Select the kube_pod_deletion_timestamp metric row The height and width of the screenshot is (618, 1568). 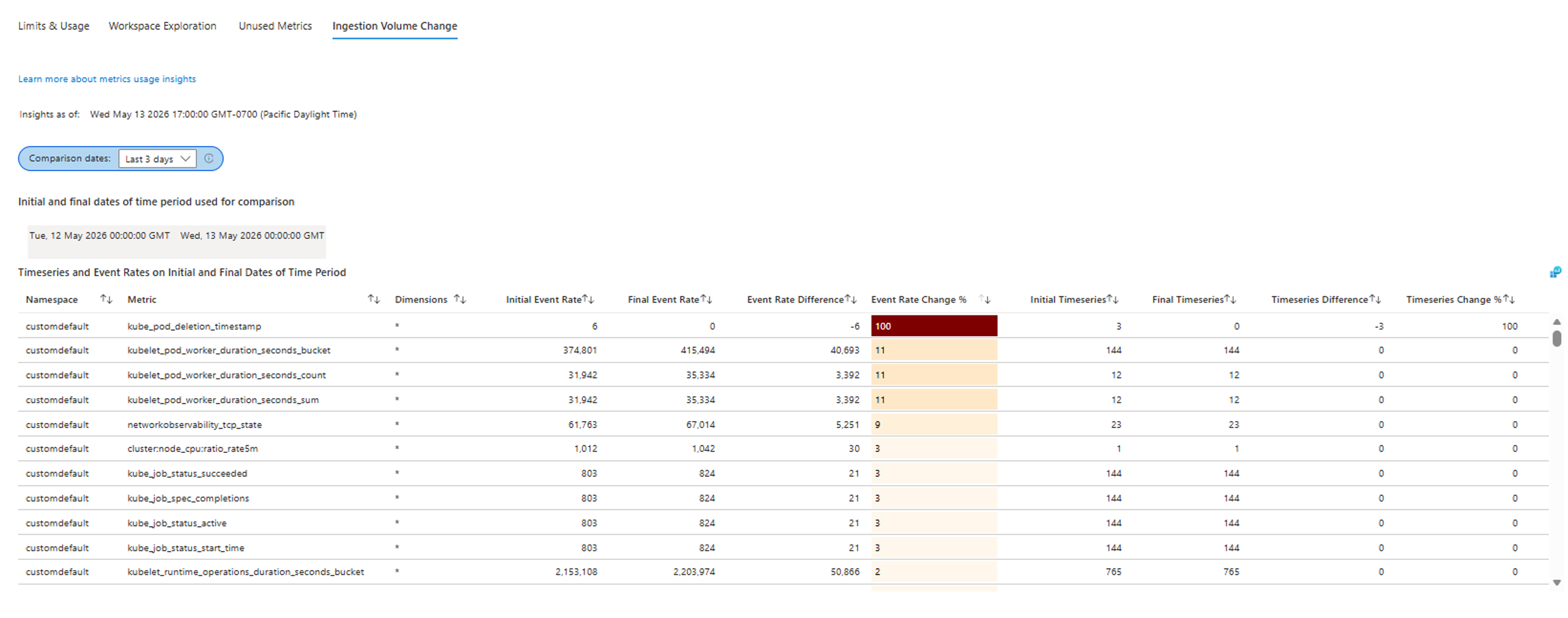783,326
